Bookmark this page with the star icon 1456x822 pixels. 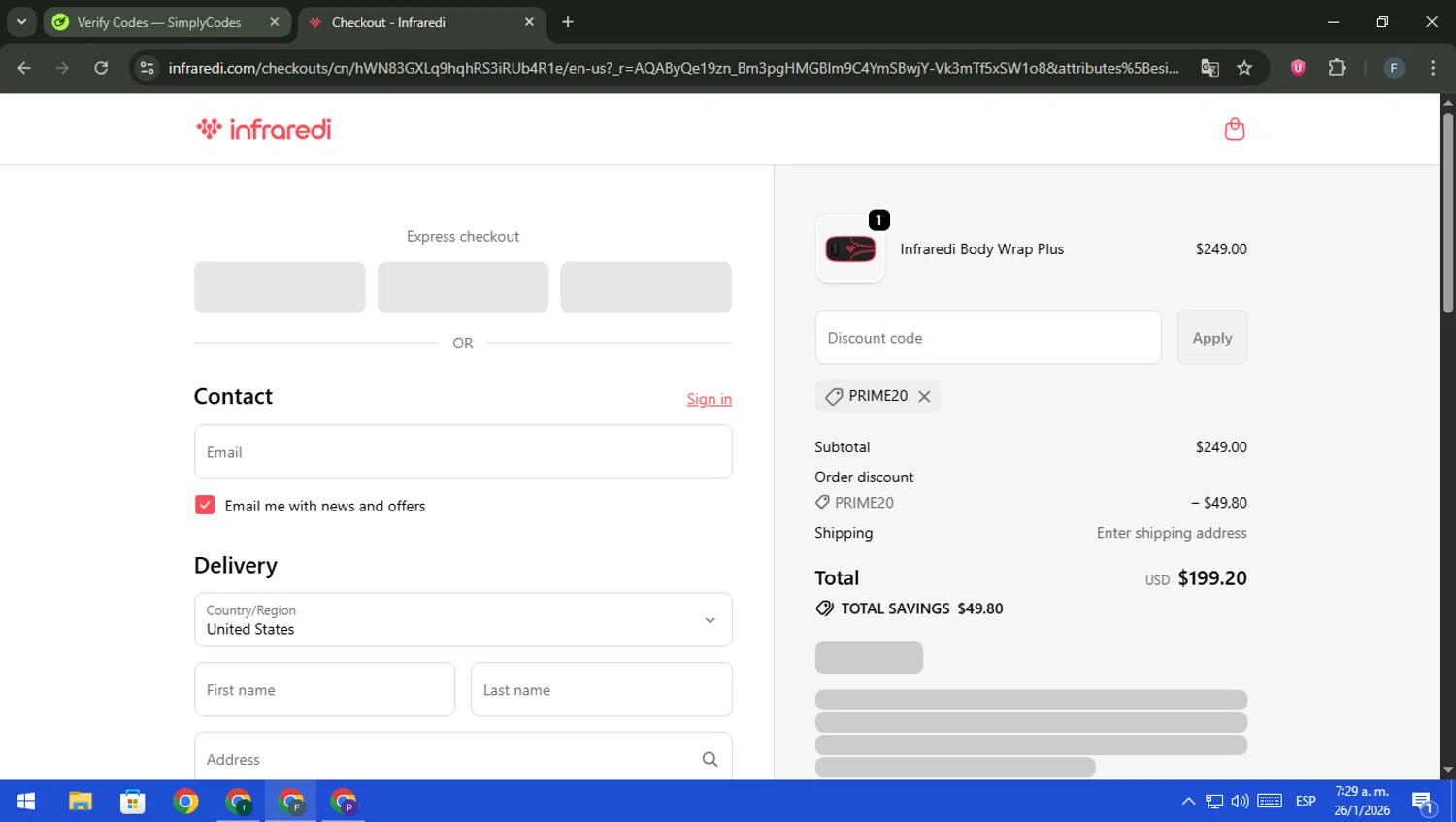1244,68
